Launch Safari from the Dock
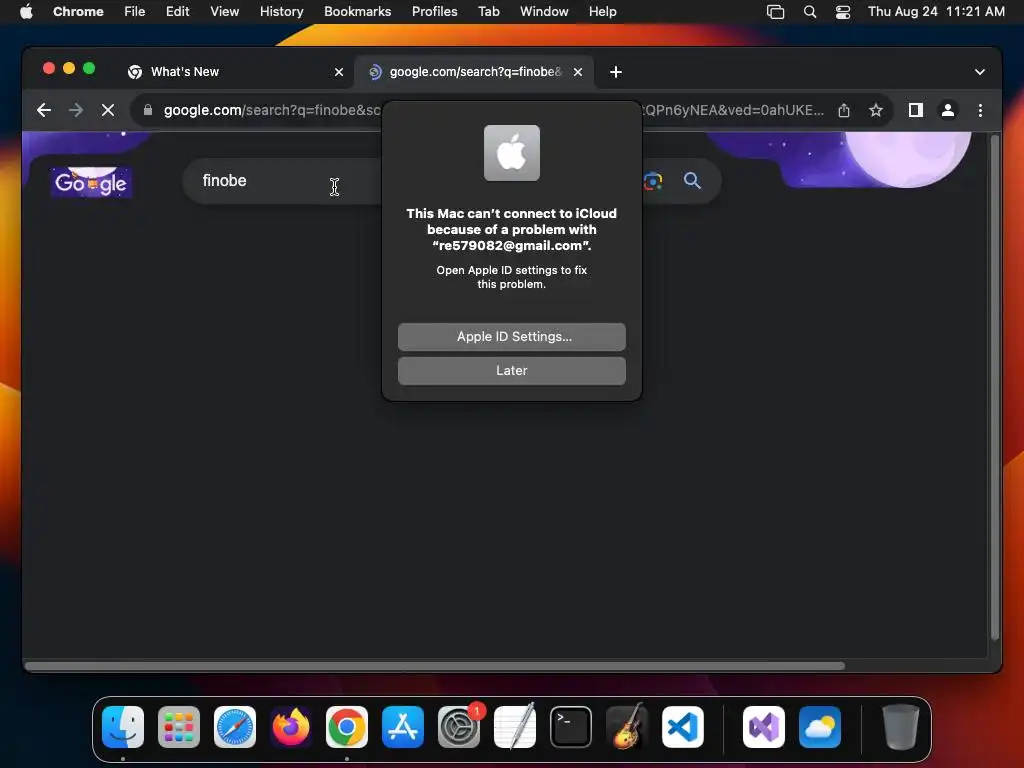Screen dimensions: 1024x768 tap(234, 727)
